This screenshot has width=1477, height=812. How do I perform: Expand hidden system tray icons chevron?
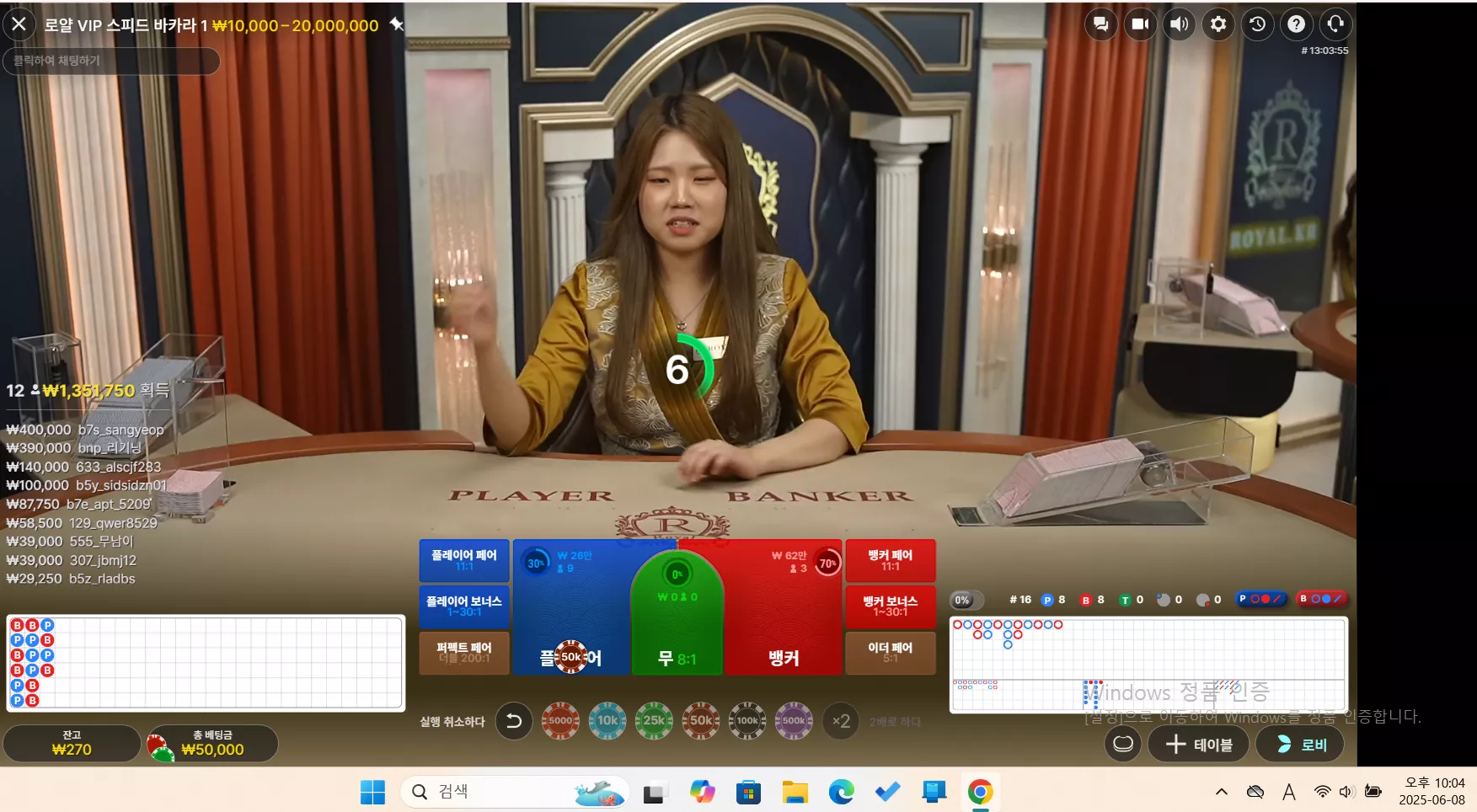pyautogui.click(x=1222, y=792)
